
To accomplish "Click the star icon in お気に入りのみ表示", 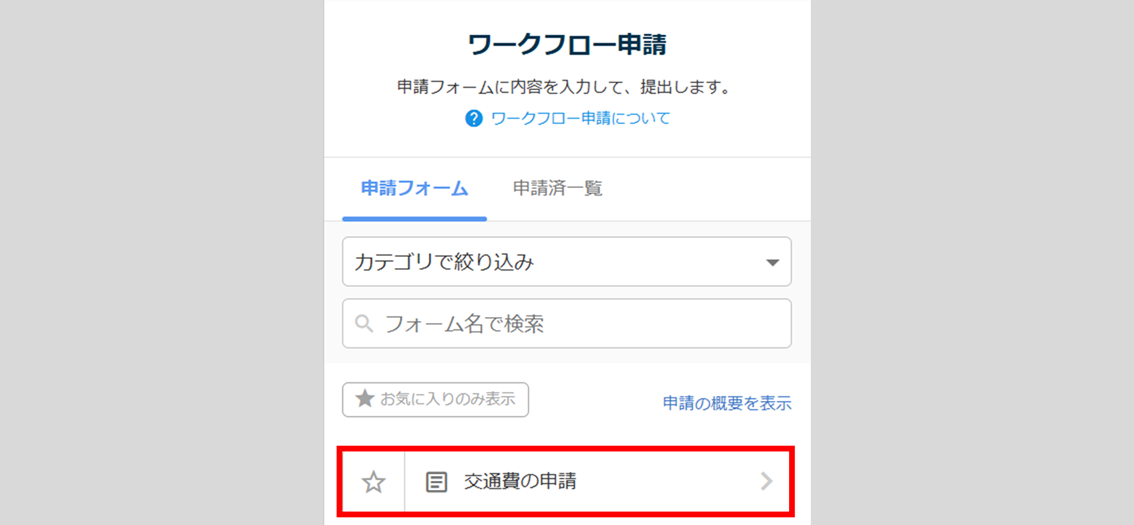I will [x=364, y=399].
